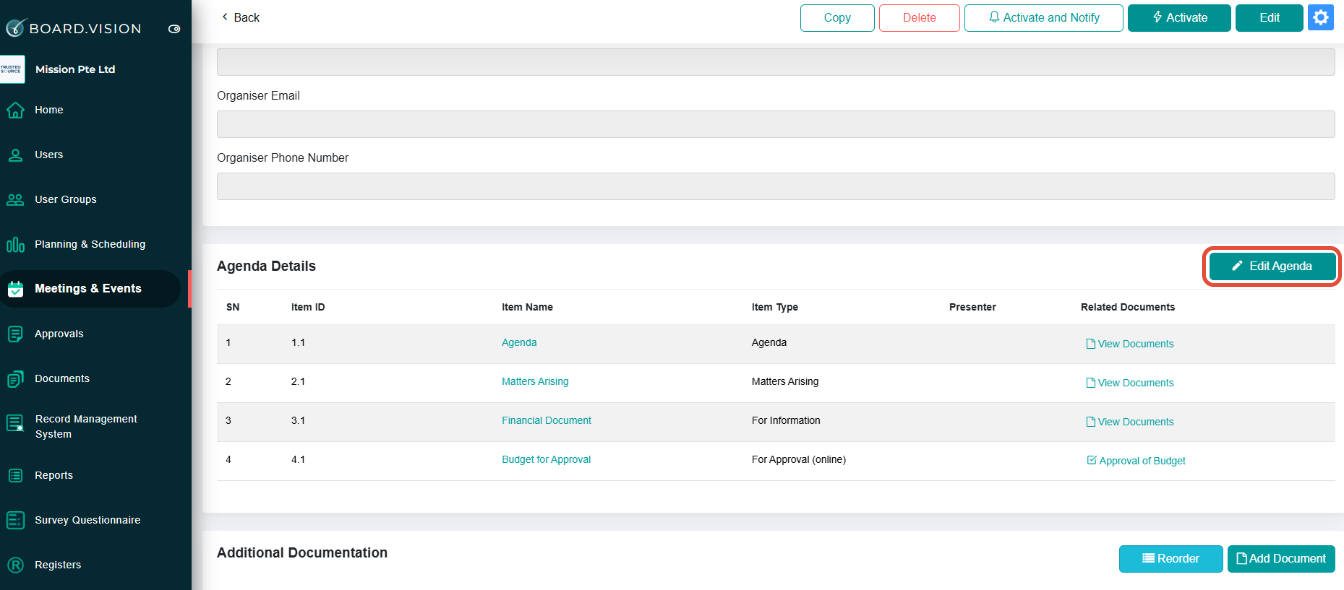Open Documents menu item
This screenshot has width=1344, height=590.
(62, 379)
